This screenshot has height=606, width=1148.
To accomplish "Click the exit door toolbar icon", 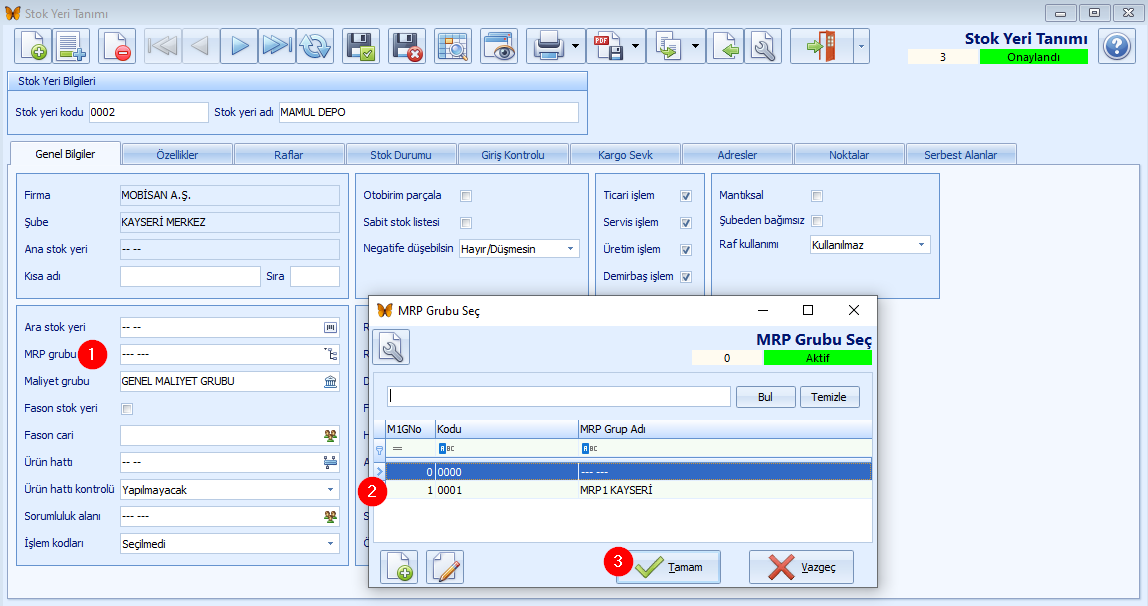I will 821,46.
